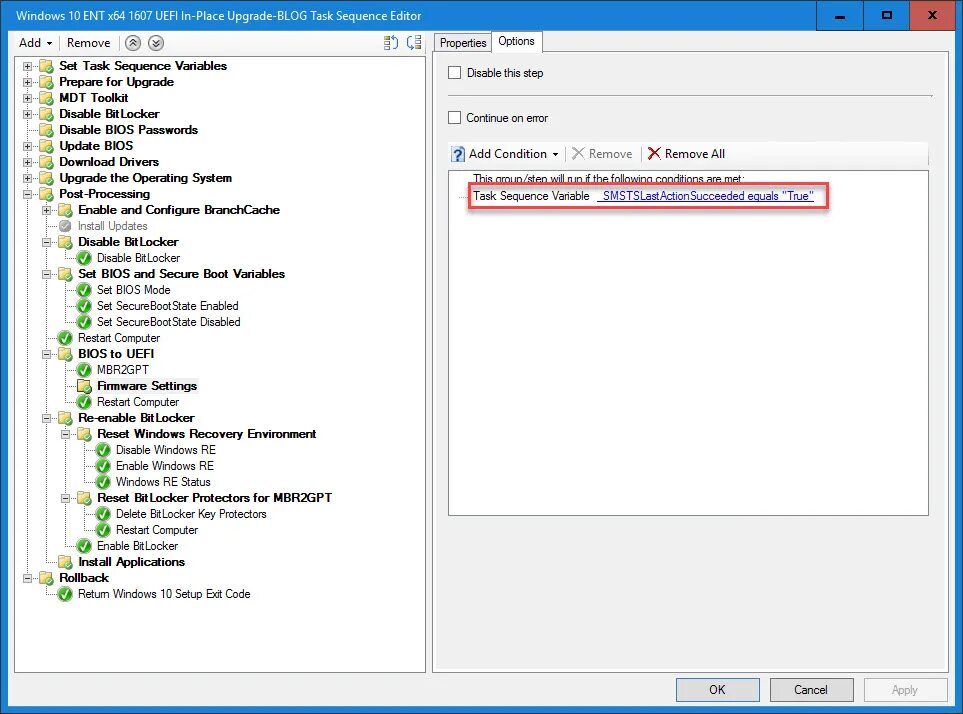Click Remove All conditions
Image resolution: width=963 pixels, height=714 pixels.
[x=687, y=154]
